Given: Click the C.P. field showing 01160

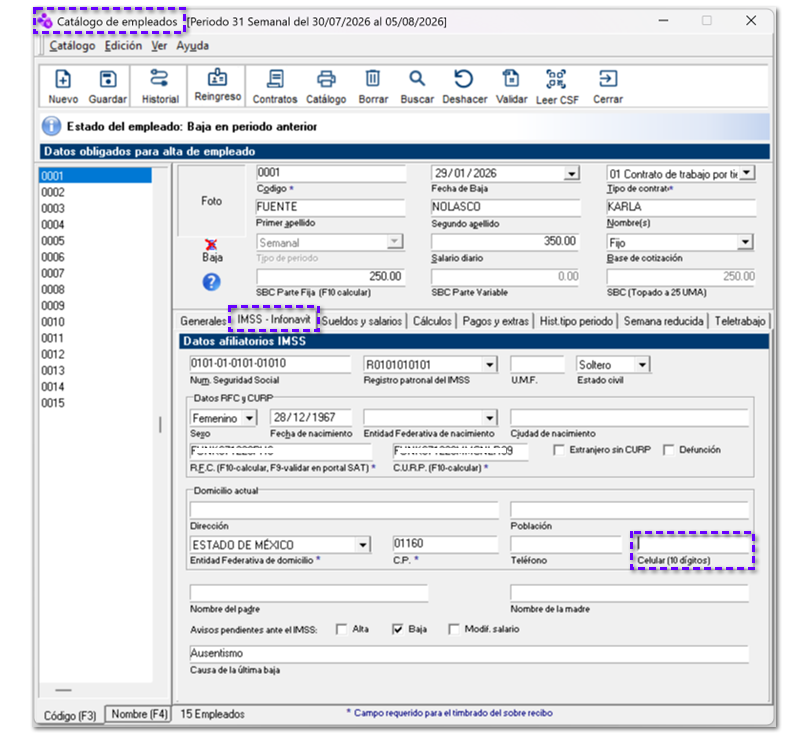Looking at the screenshot, I should click(x=445, y=544).
